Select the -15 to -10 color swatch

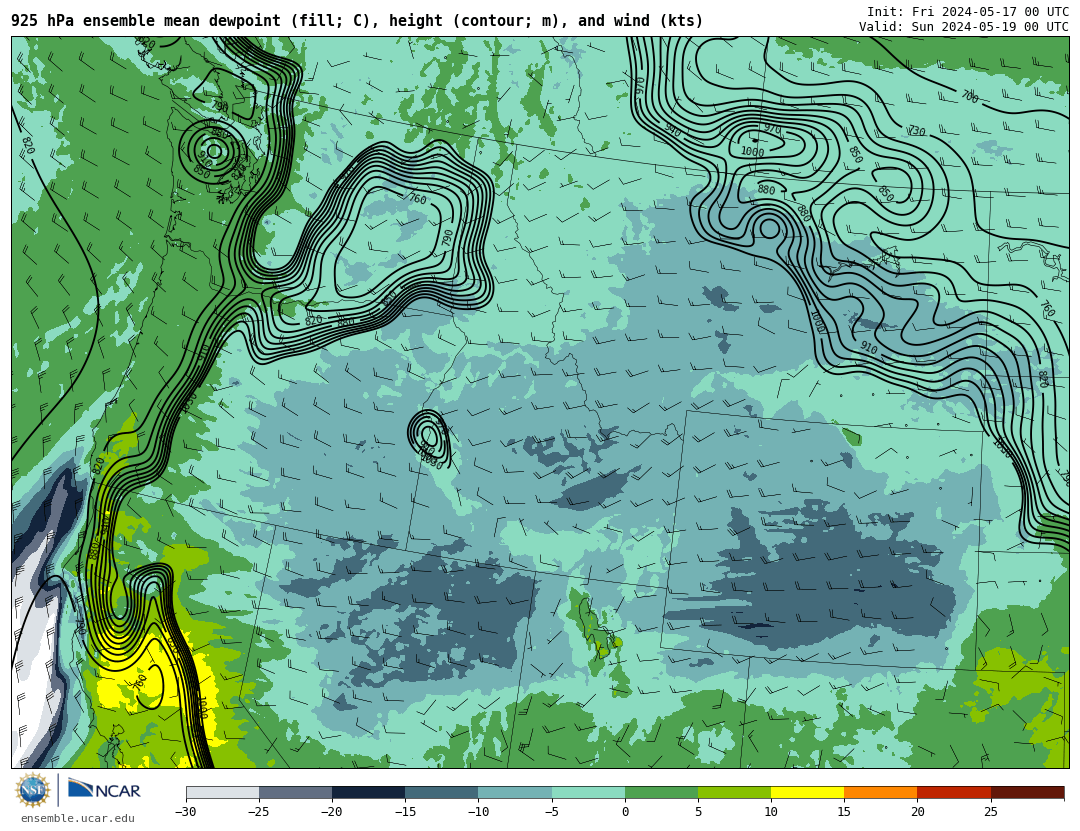(x=442, y=792)
